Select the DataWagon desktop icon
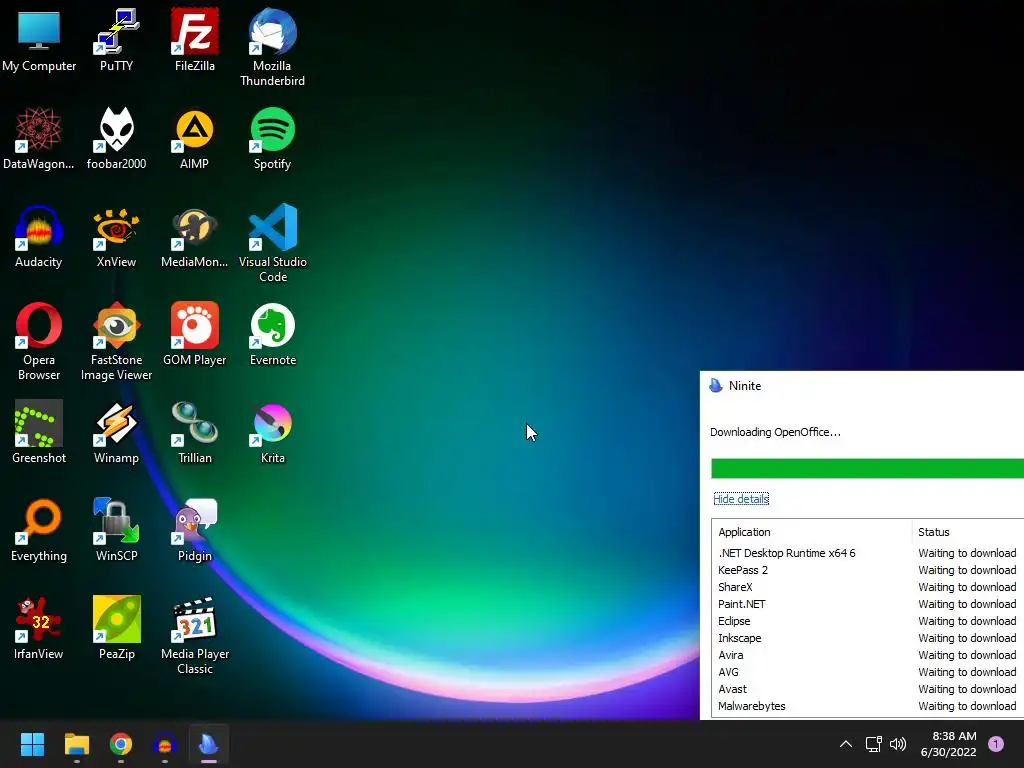 click(x=39, y=138)
